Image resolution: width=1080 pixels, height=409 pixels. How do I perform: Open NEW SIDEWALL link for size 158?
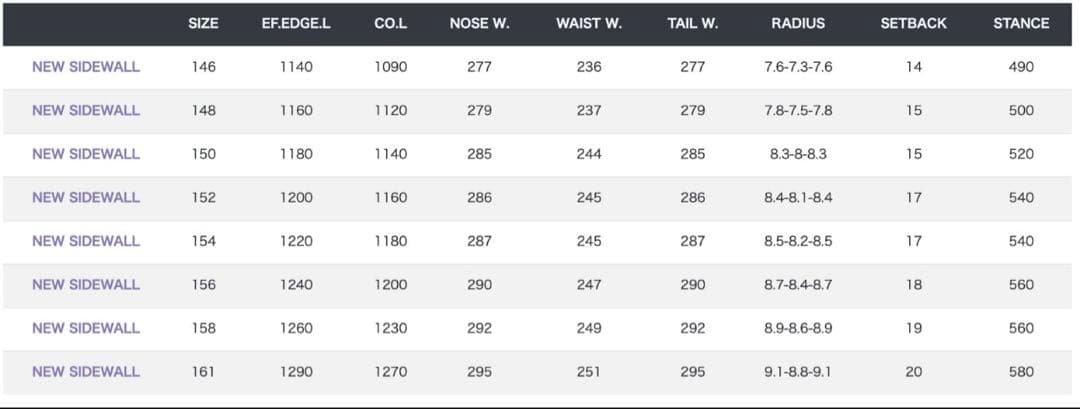(86, 328)
